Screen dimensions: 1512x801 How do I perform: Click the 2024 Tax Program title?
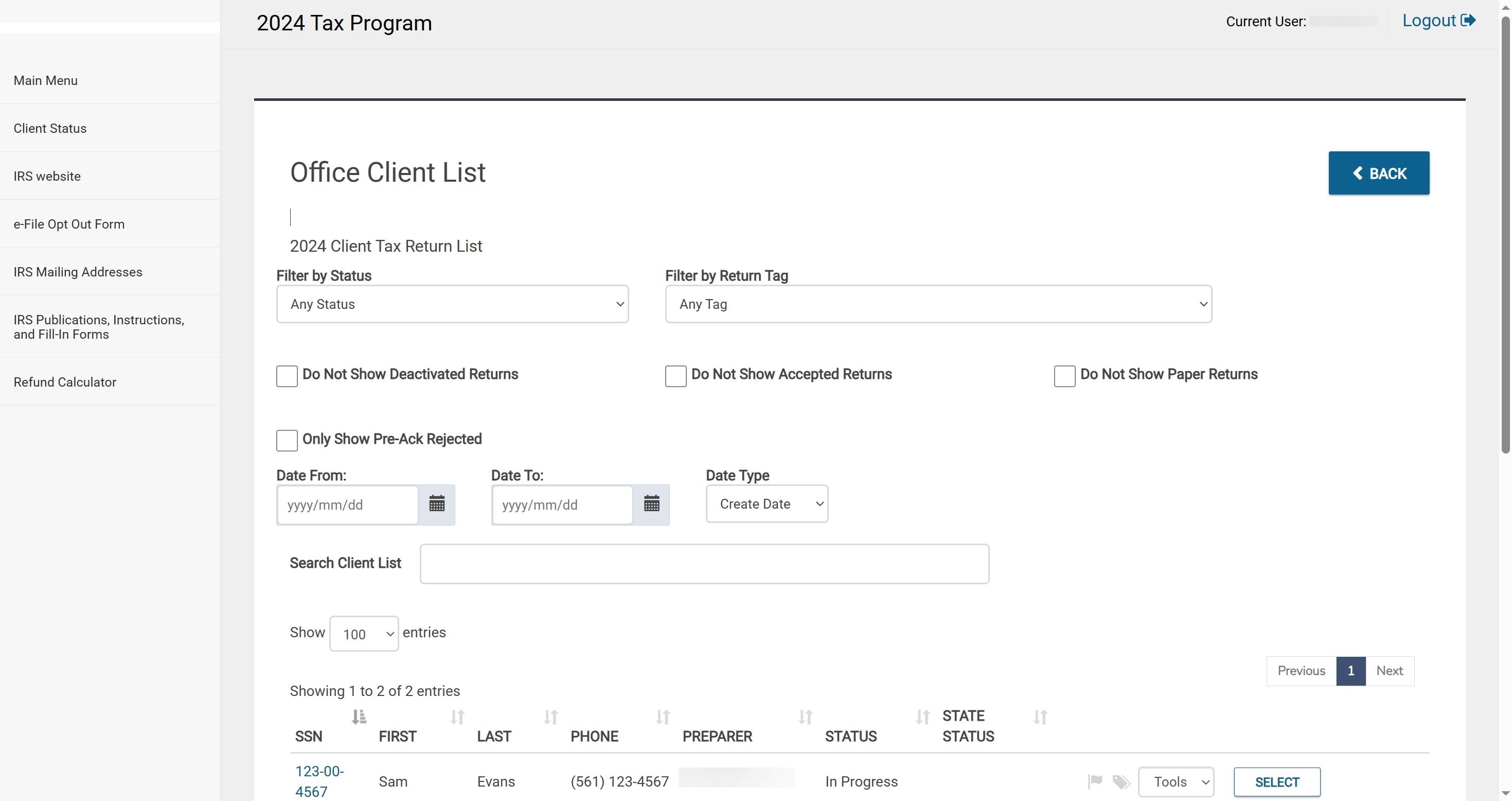[x=344, y=23]
